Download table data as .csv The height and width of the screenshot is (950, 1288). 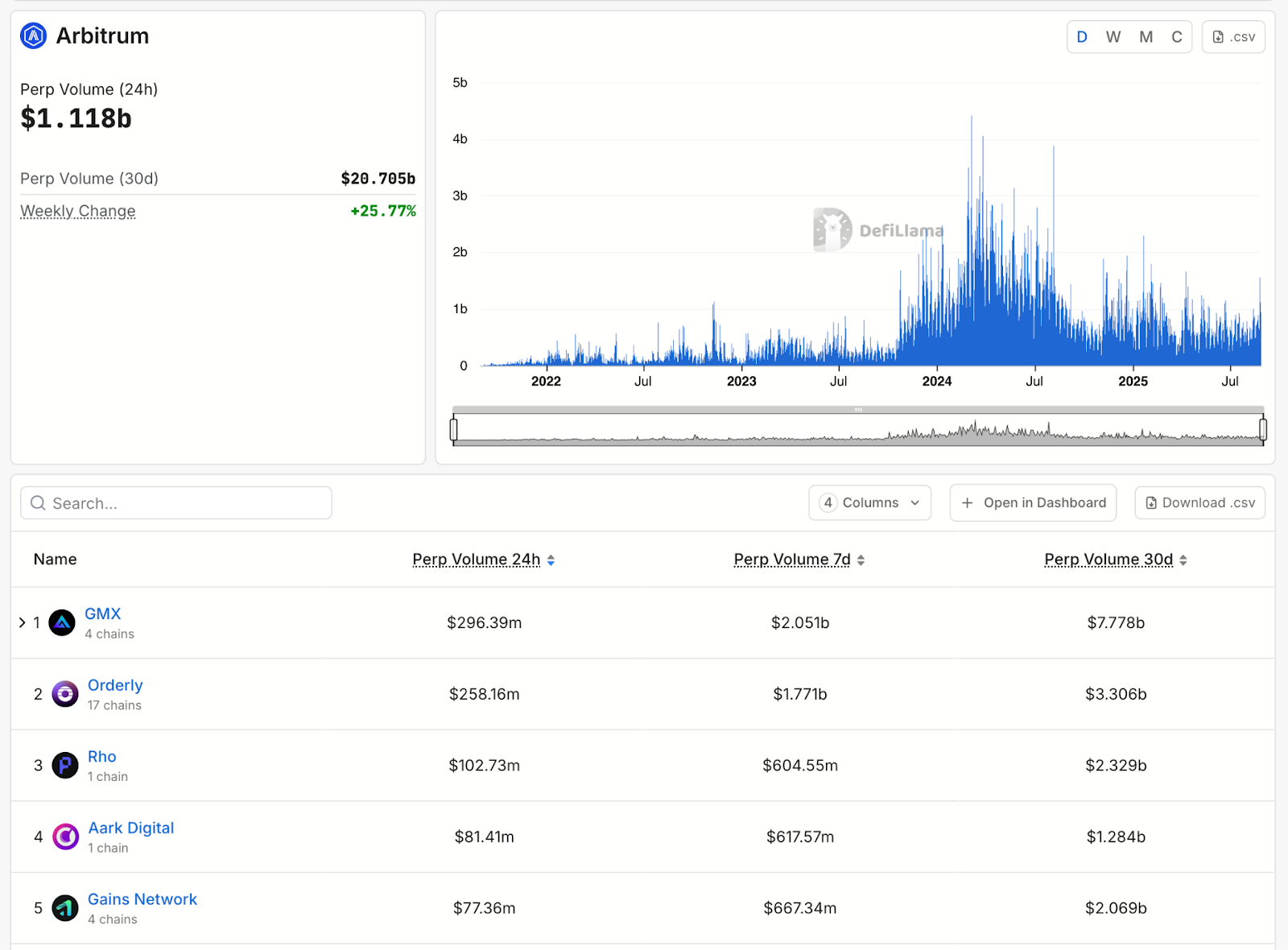(x=1199, y=503)
